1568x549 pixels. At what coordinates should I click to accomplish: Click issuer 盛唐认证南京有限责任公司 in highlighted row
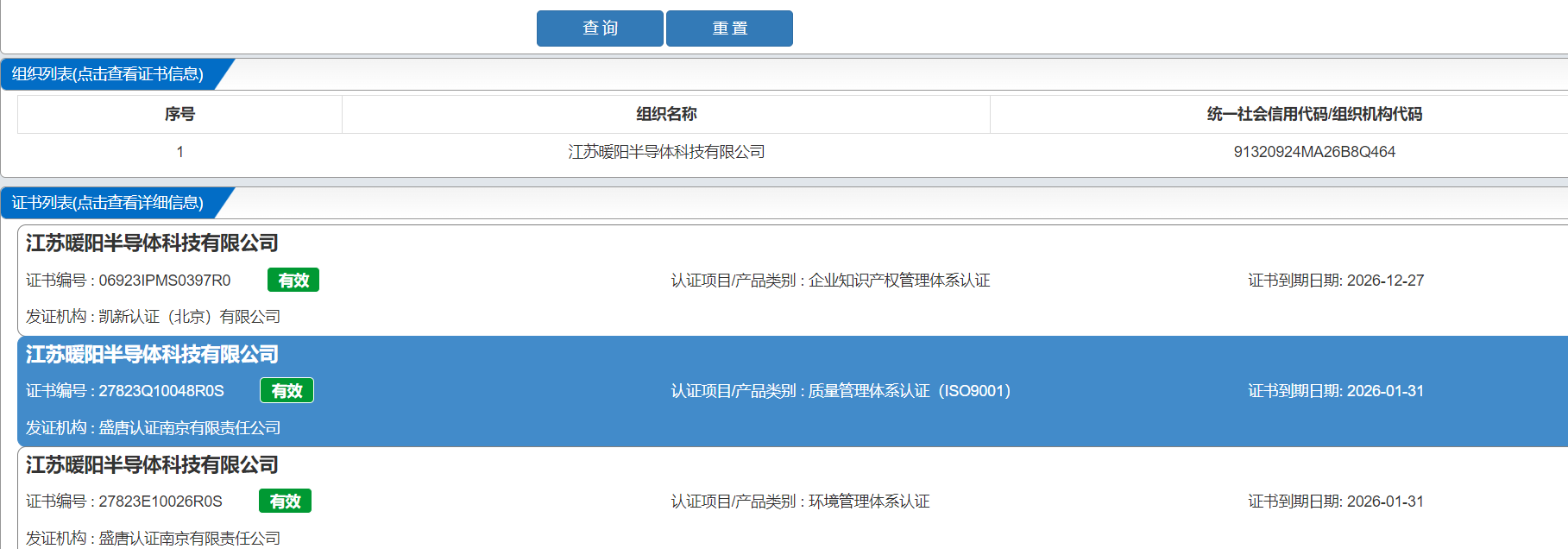coord(190,428)
